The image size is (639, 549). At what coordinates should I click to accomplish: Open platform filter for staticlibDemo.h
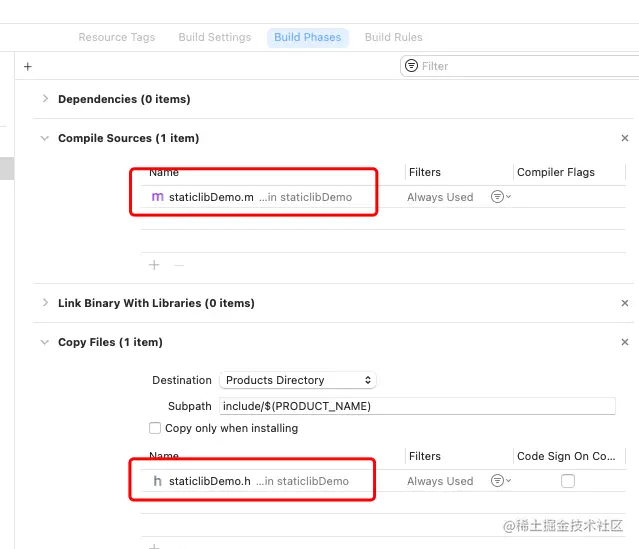point(500,481)
